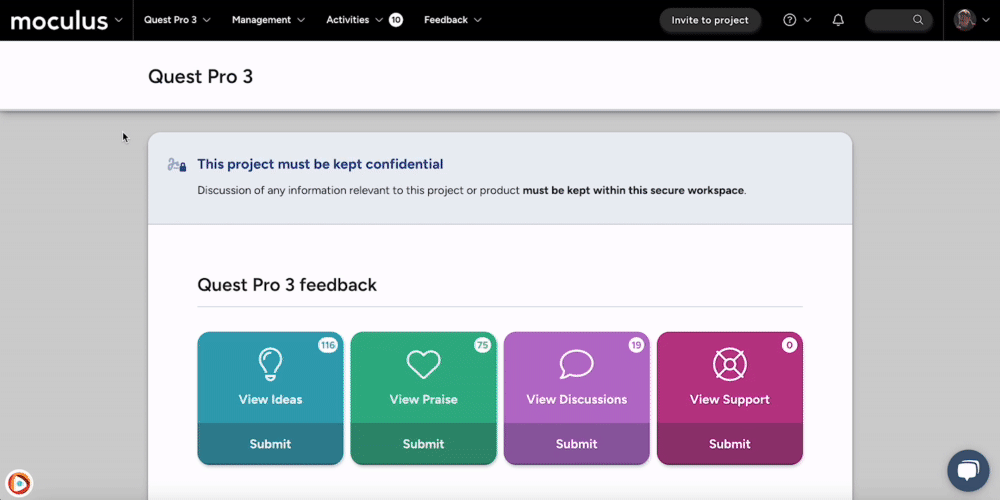Open the Management dropdown menu
1000x500 pixels.
(268, 20)
